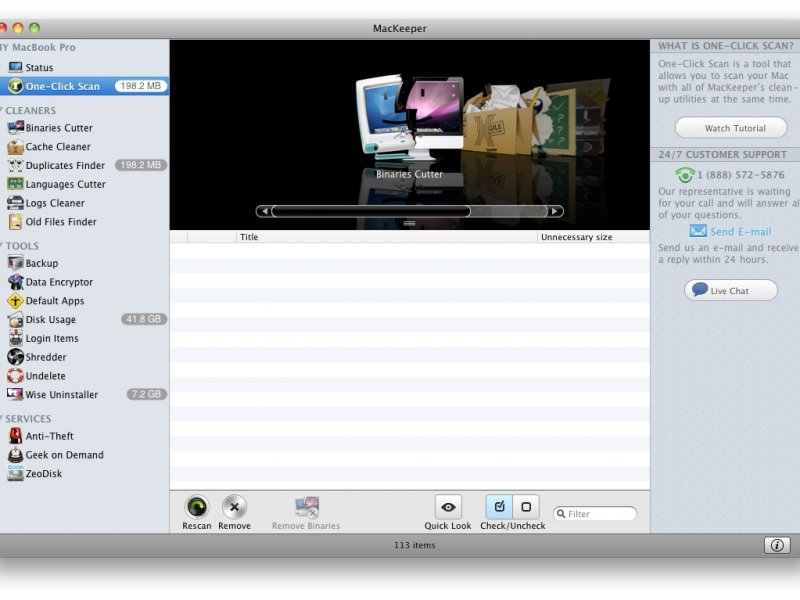Click the Filter search field
Viewport: 800px width, 600px height.
595,514
